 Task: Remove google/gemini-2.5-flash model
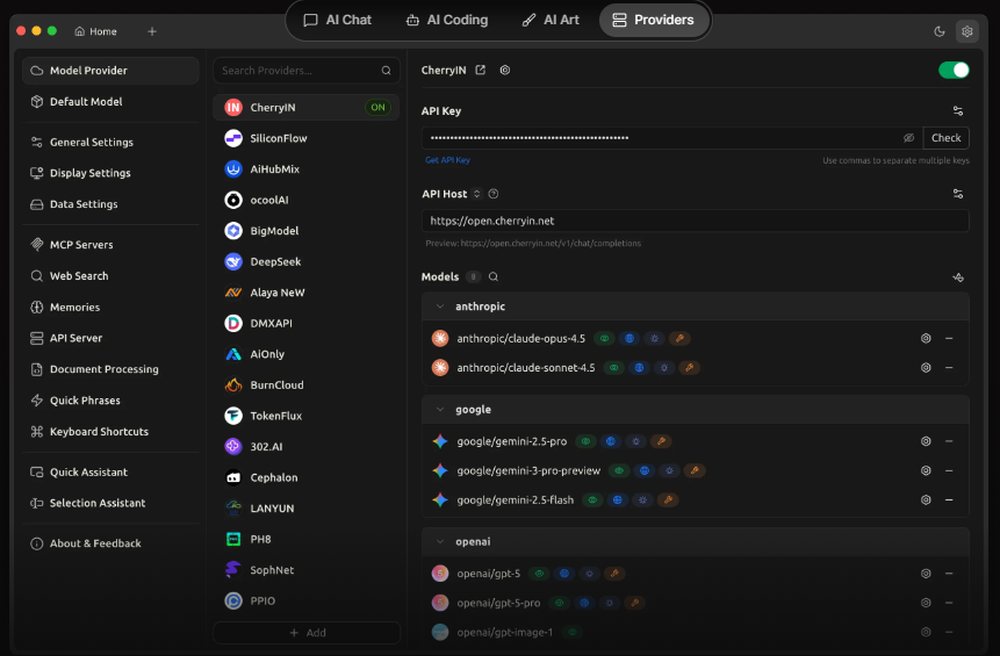coord(949,500)
